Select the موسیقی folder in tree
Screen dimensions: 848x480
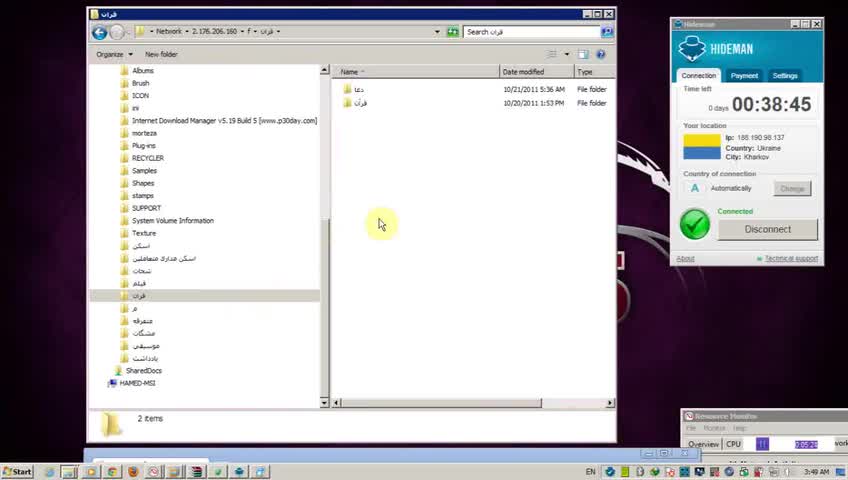(x=146, y=345)
